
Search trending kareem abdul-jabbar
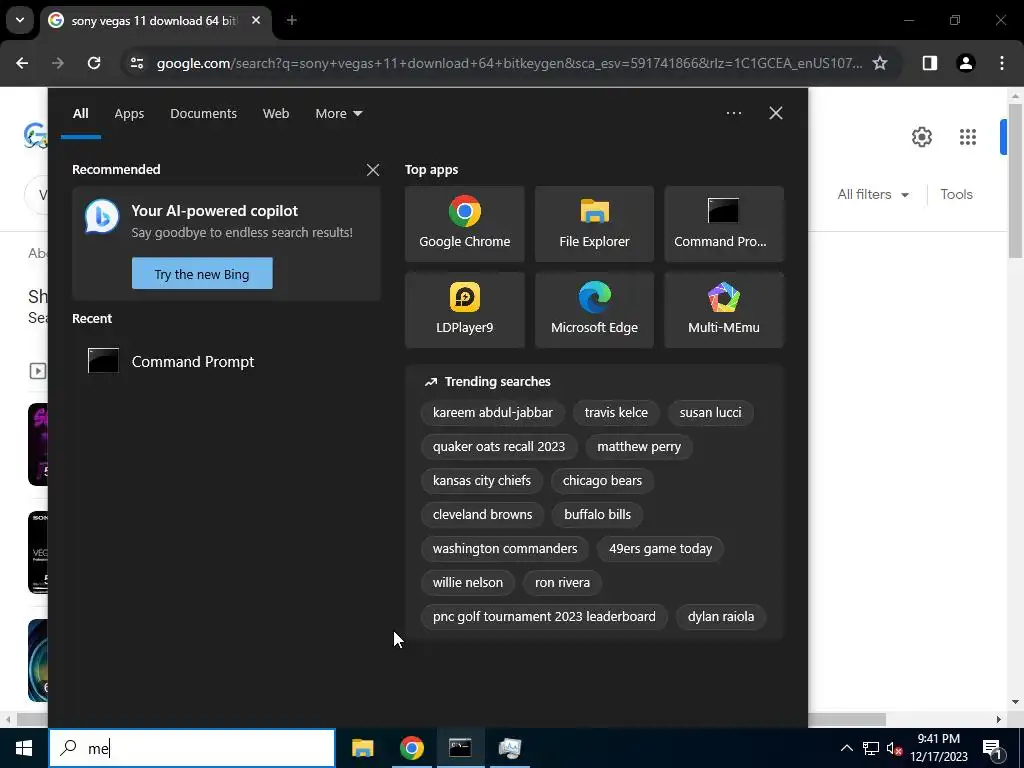[492, 413]
